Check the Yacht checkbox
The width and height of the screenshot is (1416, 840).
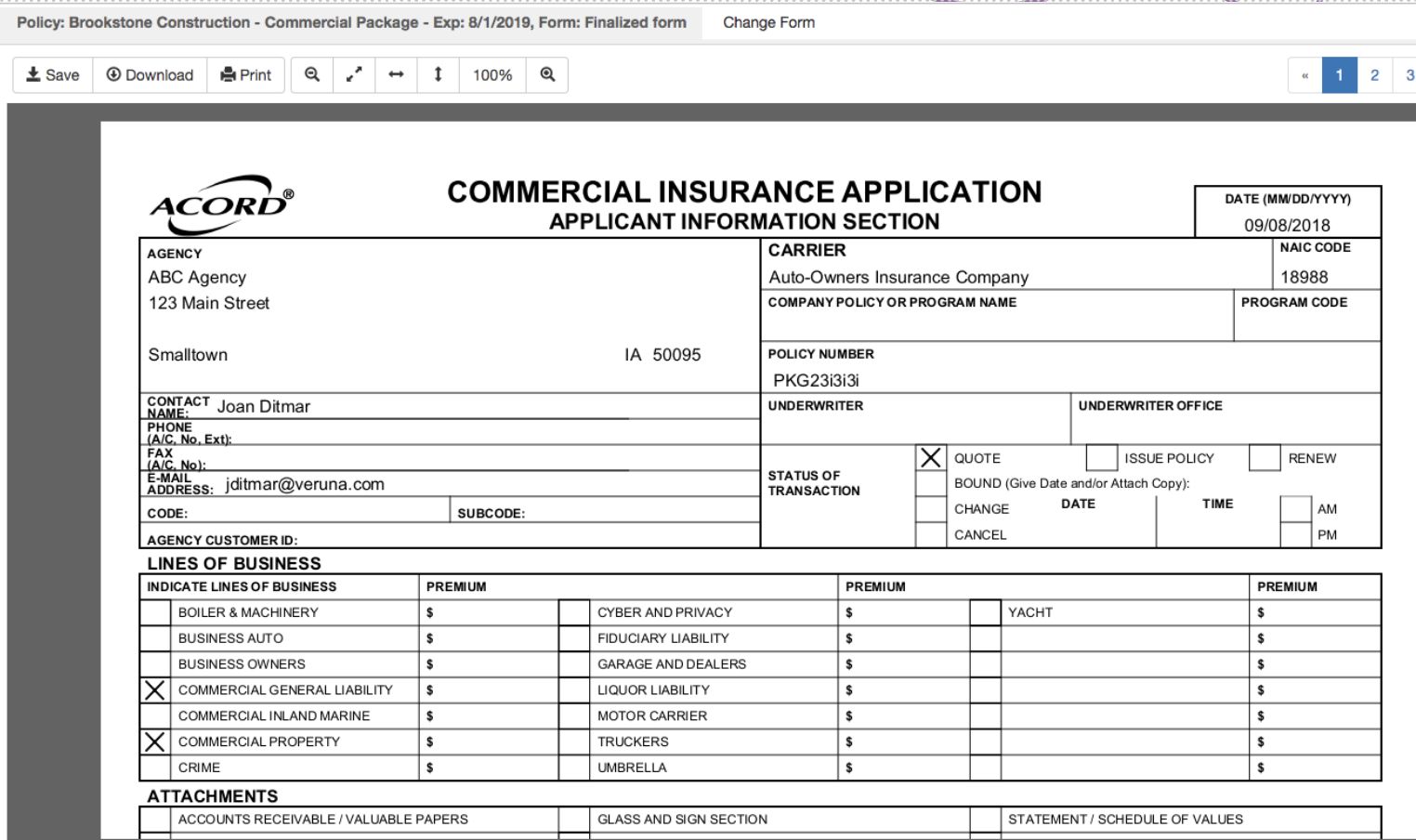coord(986,612)
